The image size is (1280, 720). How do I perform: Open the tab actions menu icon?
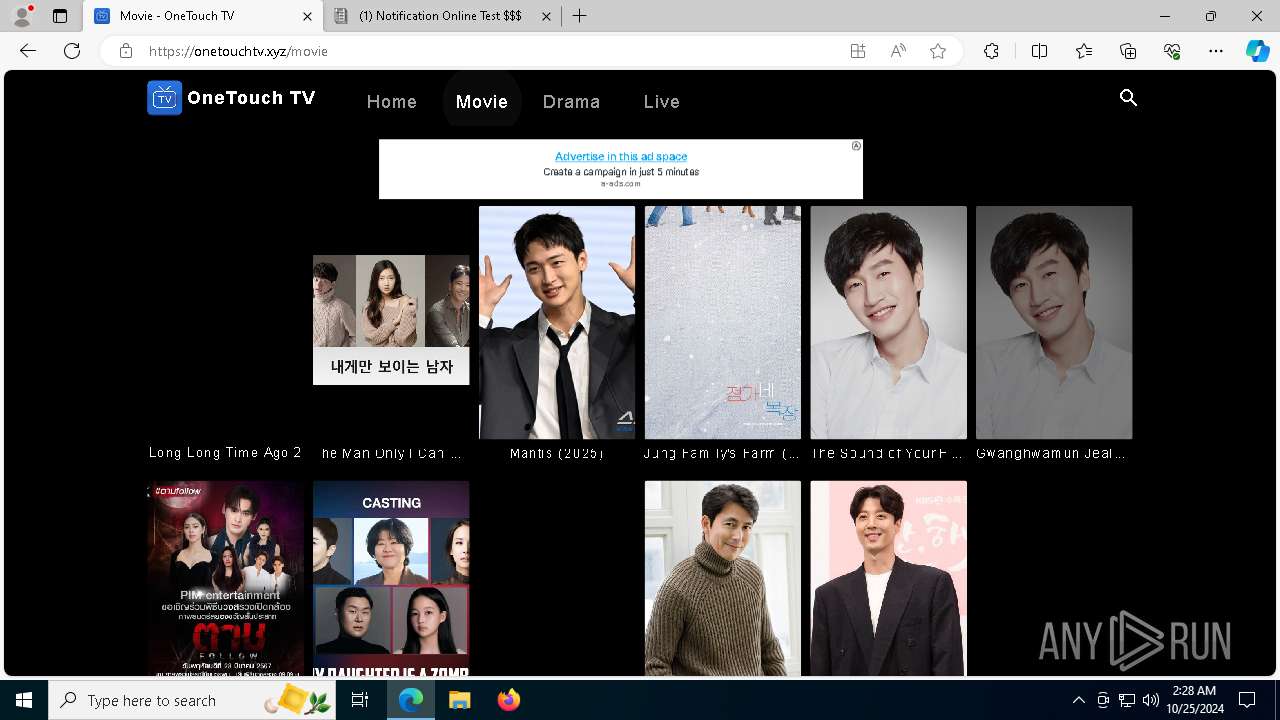tap(60, 16)
